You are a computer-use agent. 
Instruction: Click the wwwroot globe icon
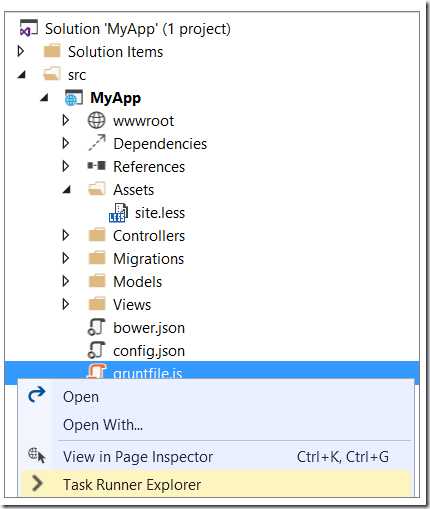point(97,120)
